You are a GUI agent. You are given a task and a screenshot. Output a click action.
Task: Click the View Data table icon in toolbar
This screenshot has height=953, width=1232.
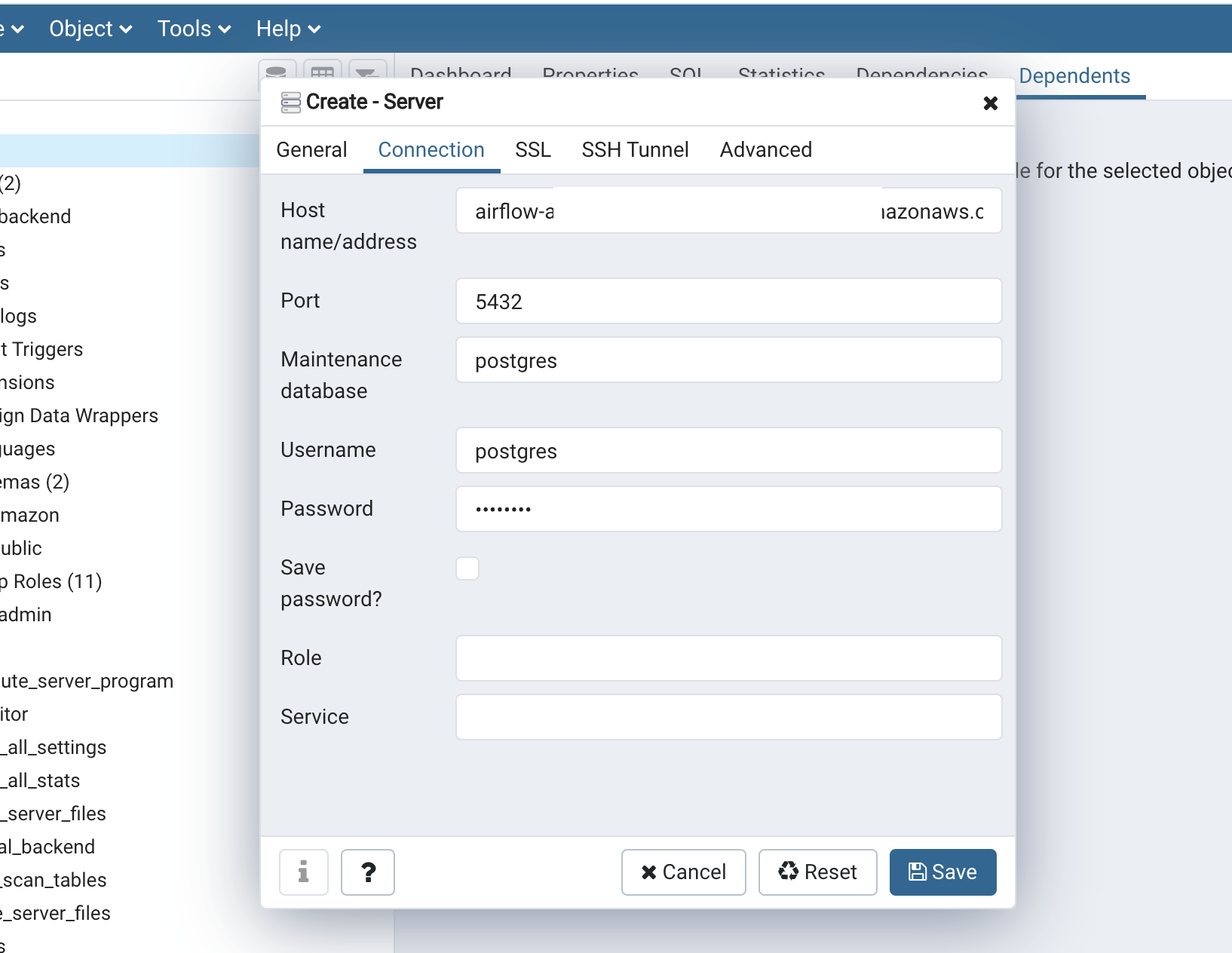point(323,72)
